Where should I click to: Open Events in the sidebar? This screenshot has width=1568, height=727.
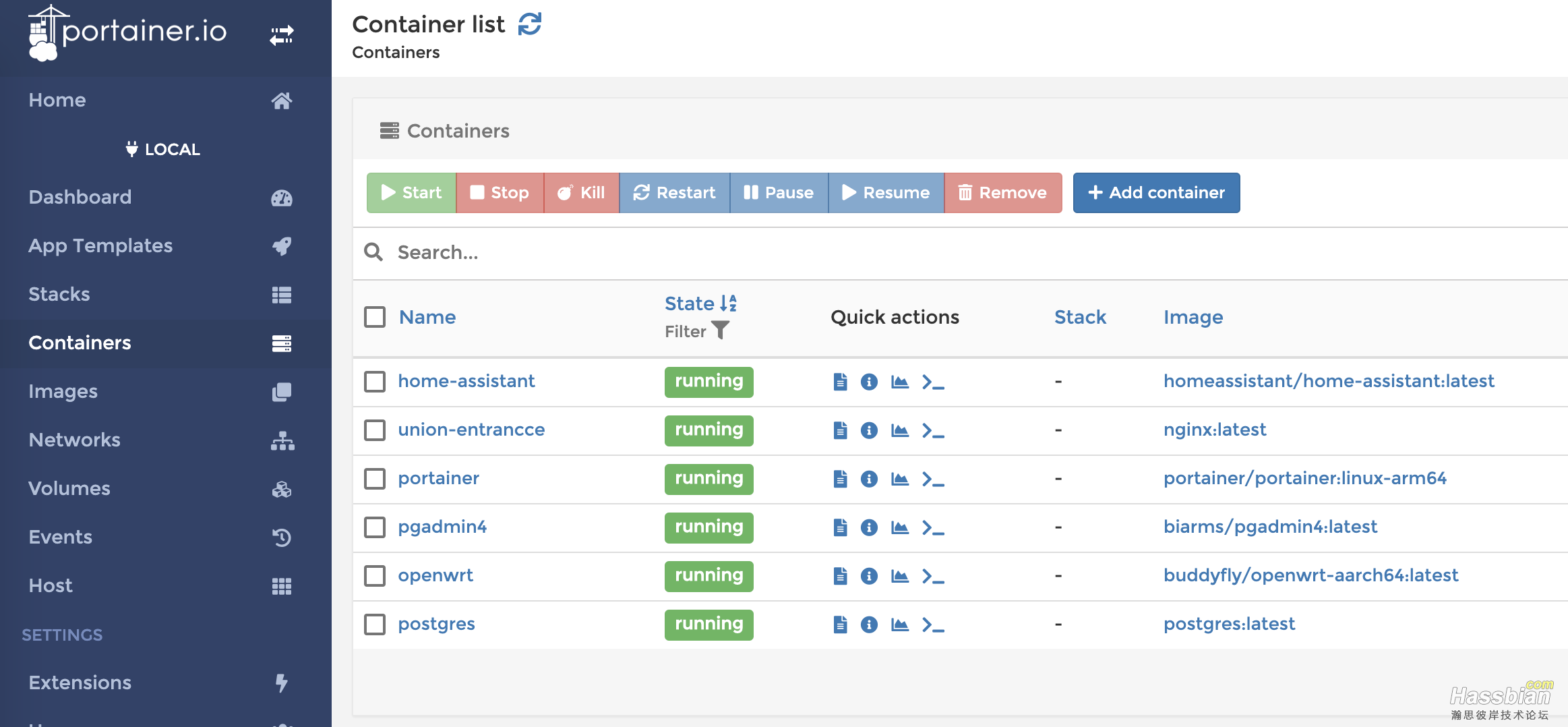click(165, 537)
